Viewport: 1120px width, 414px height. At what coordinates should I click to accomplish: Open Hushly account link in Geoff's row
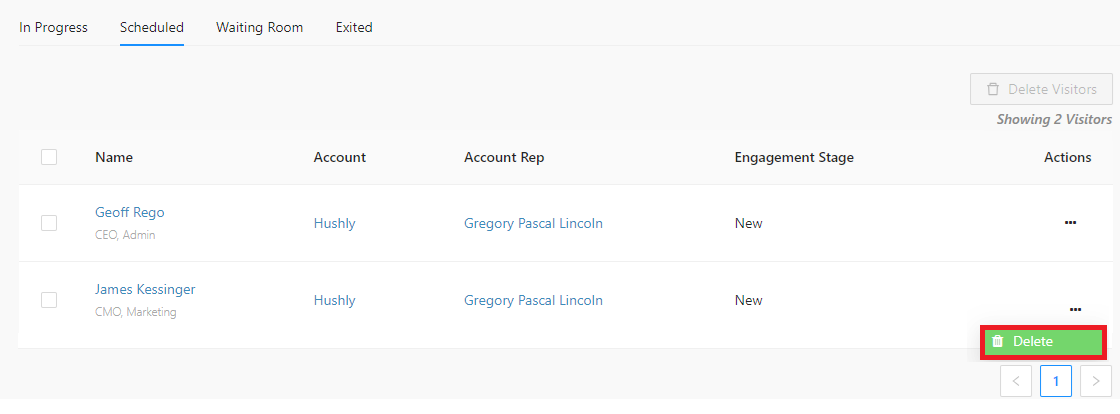334,223
